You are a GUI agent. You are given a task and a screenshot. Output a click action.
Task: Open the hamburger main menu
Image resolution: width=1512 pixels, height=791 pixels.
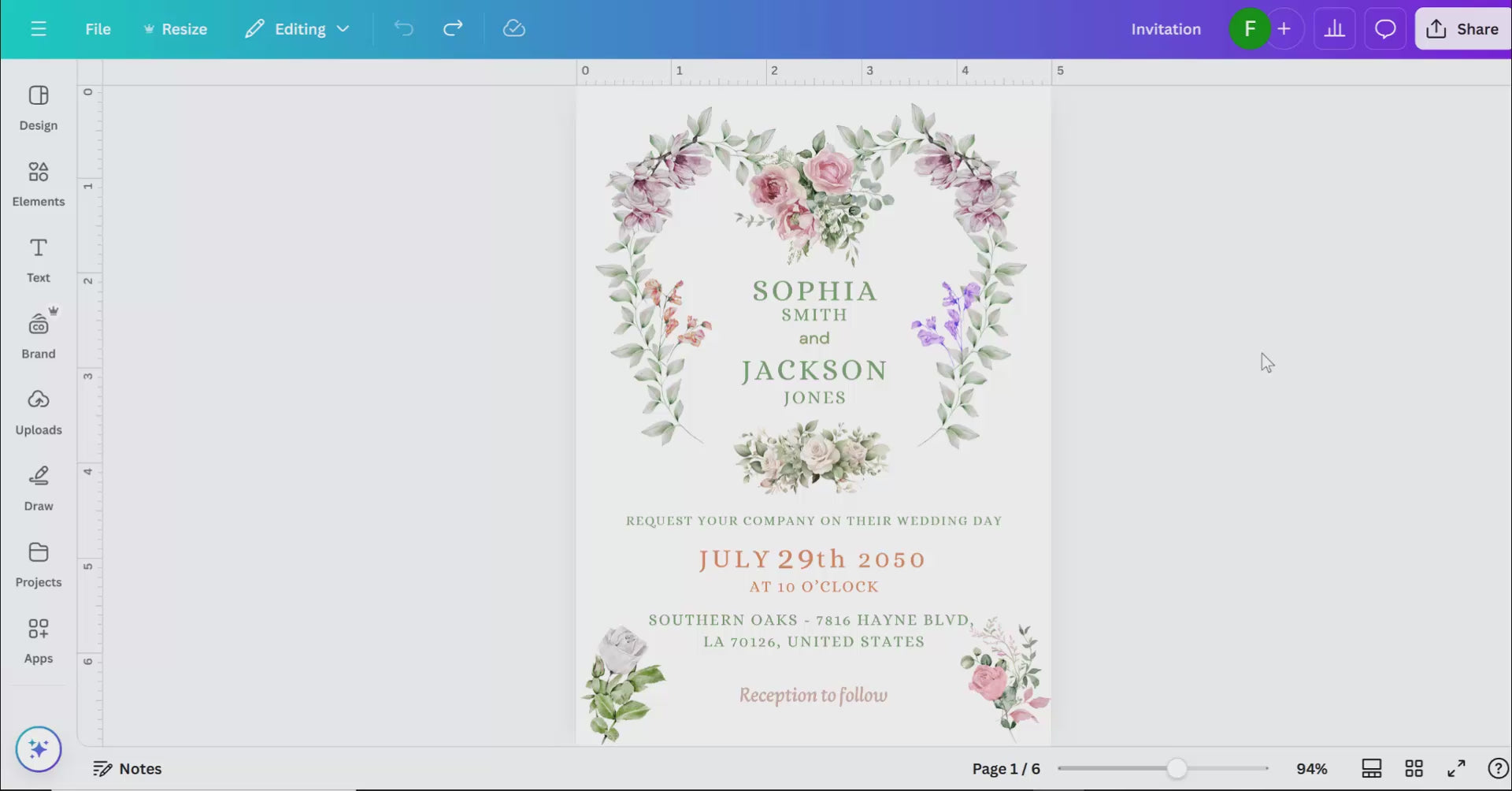(38, 29)
